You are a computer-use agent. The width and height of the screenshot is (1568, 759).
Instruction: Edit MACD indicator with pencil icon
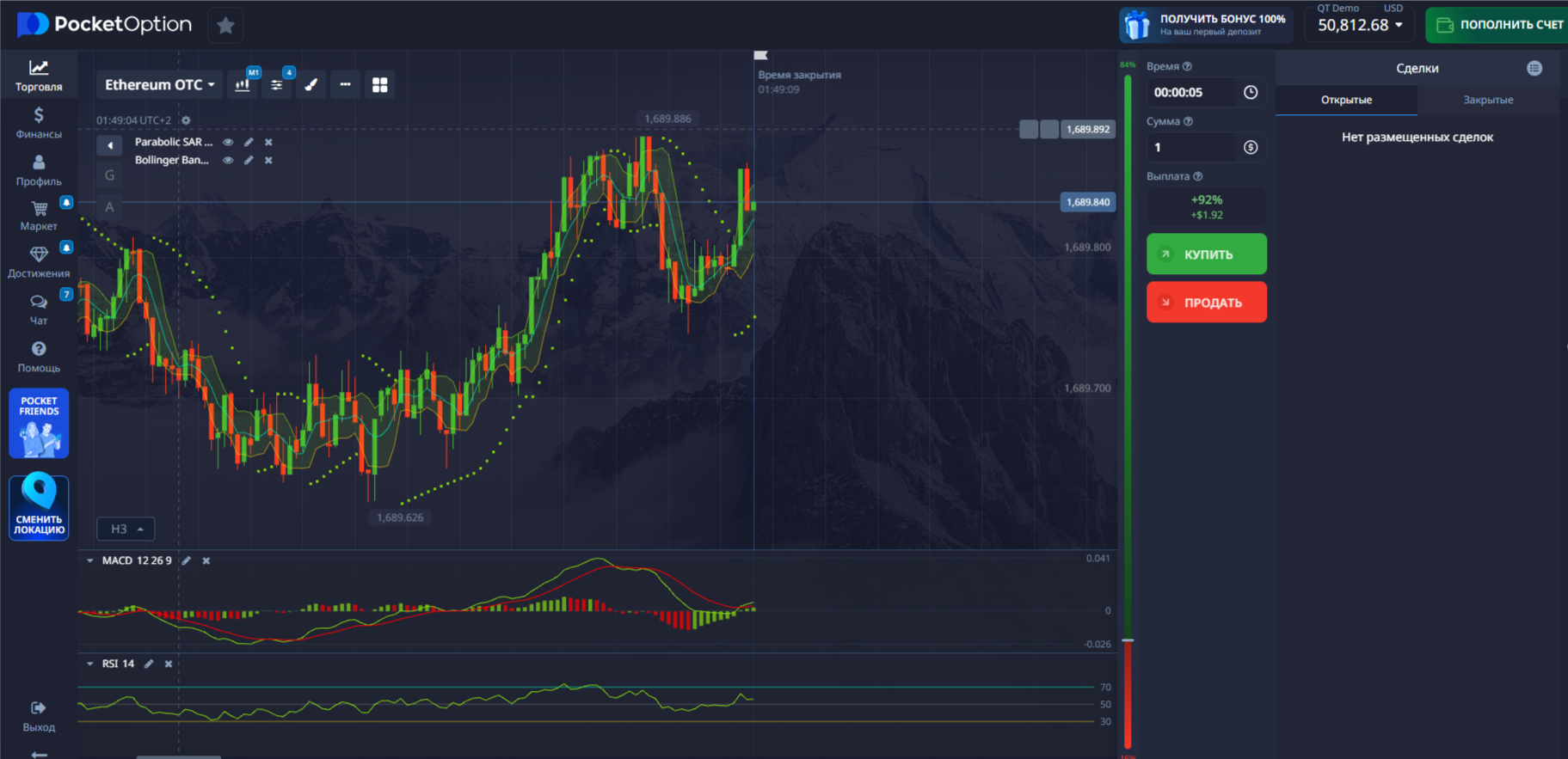coord(187,560)
